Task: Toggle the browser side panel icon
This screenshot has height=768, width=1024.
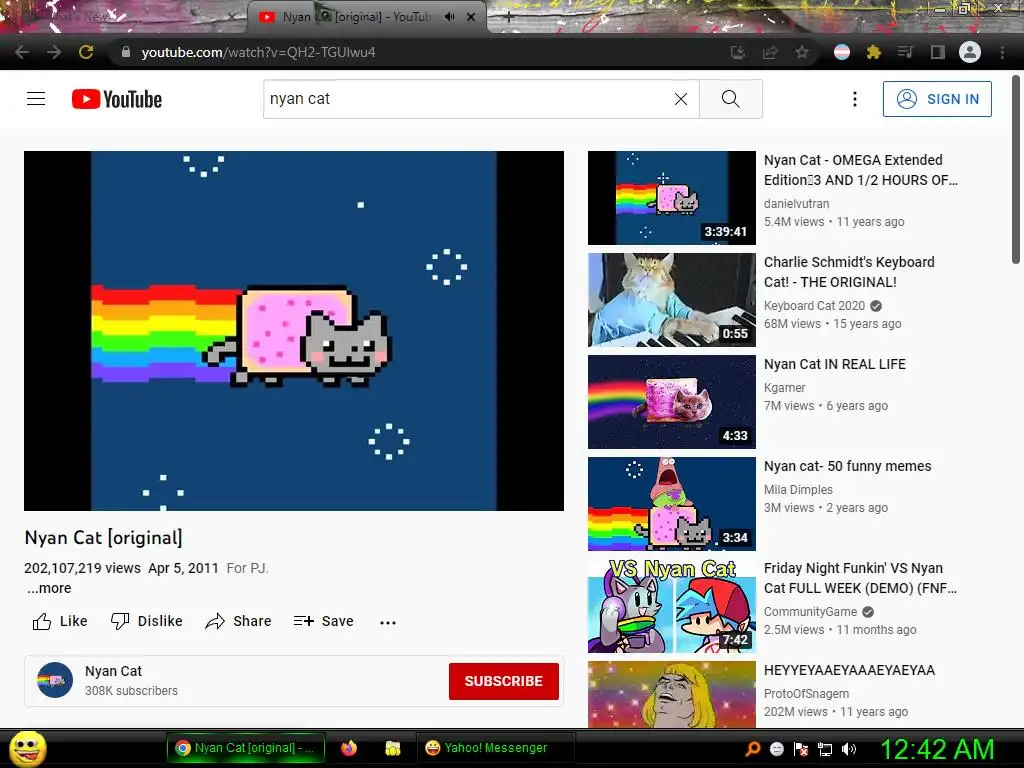Action: [938, 52]
